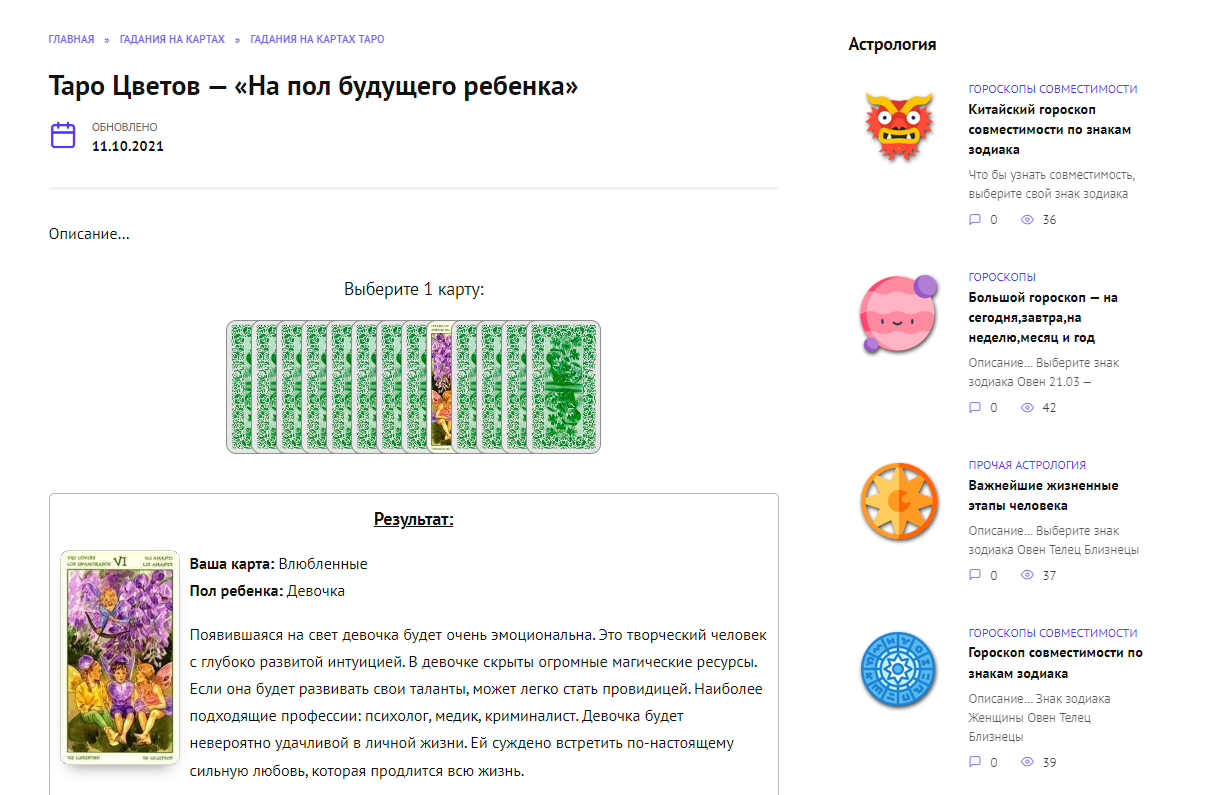Click the Lovers card image in the result

pyautogui.click(x=119, y=658)
